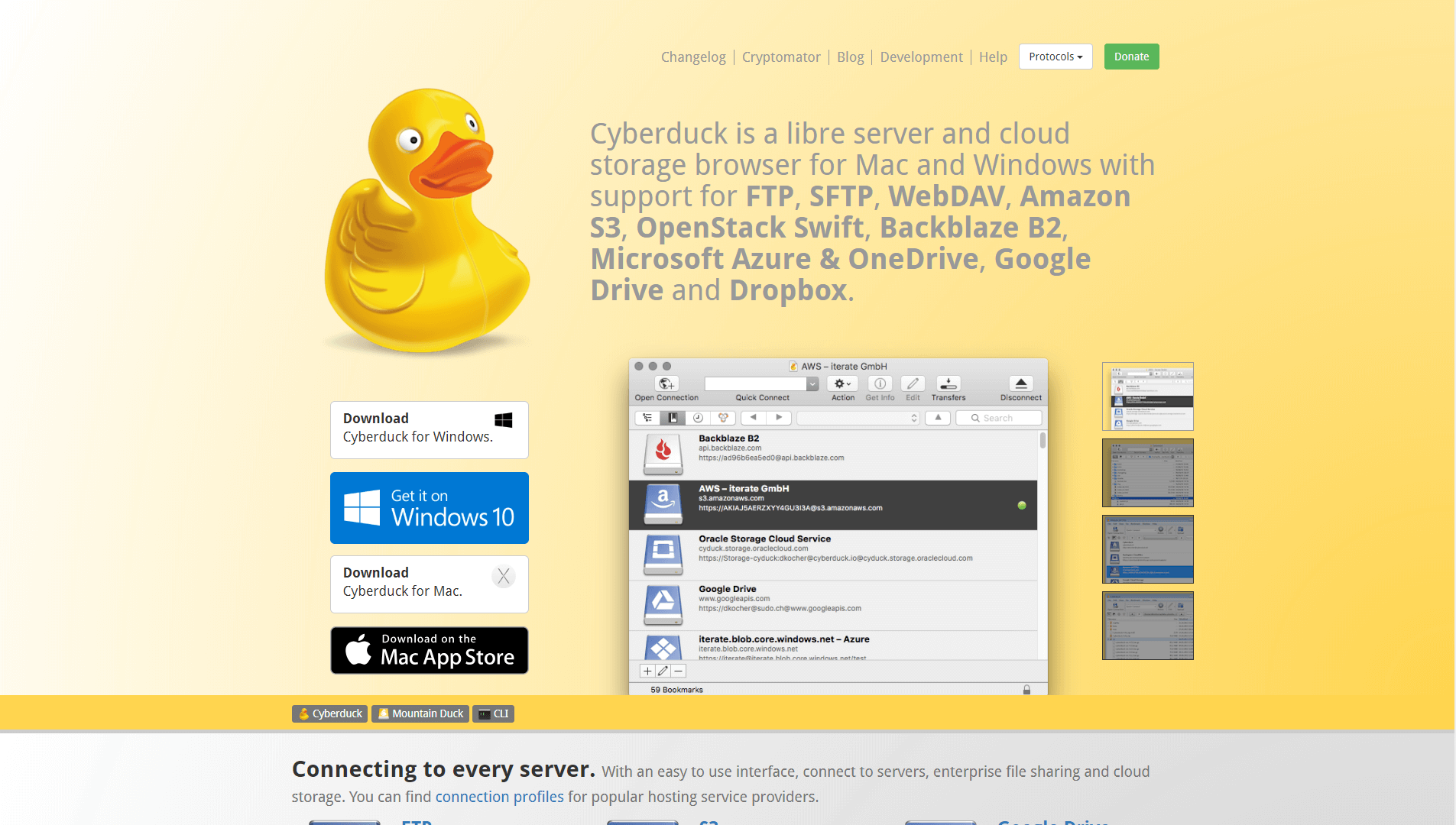Open the Quick Connect combo box
Screen dimensions: 1456x825
pos(762,383)
